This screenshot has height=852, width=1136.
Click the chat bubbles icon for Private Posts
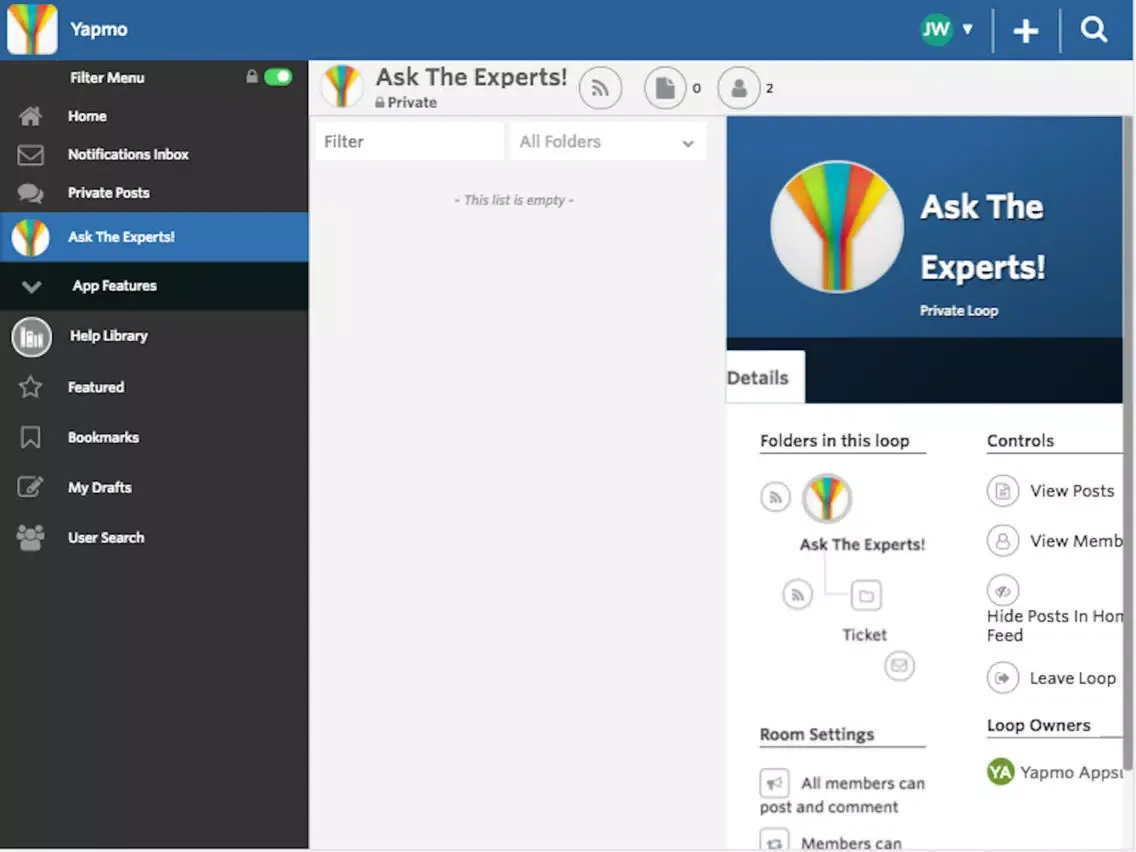pyautogui.click(x=30, y=193)
